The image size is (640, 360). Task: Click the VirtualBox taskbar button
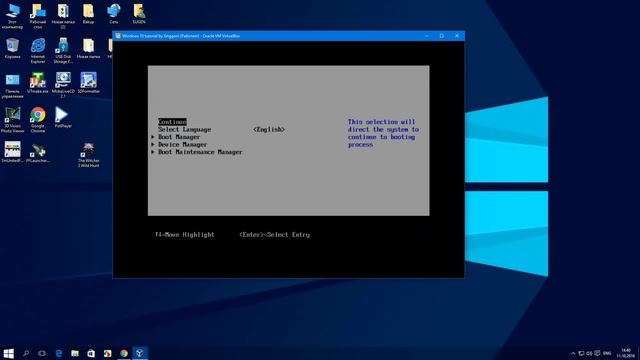click(140, 353)
